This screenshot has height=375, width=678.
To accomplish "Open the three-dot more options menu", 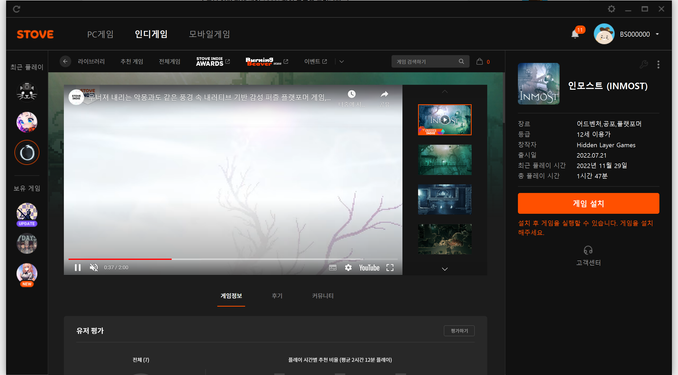I will (658, 64).
